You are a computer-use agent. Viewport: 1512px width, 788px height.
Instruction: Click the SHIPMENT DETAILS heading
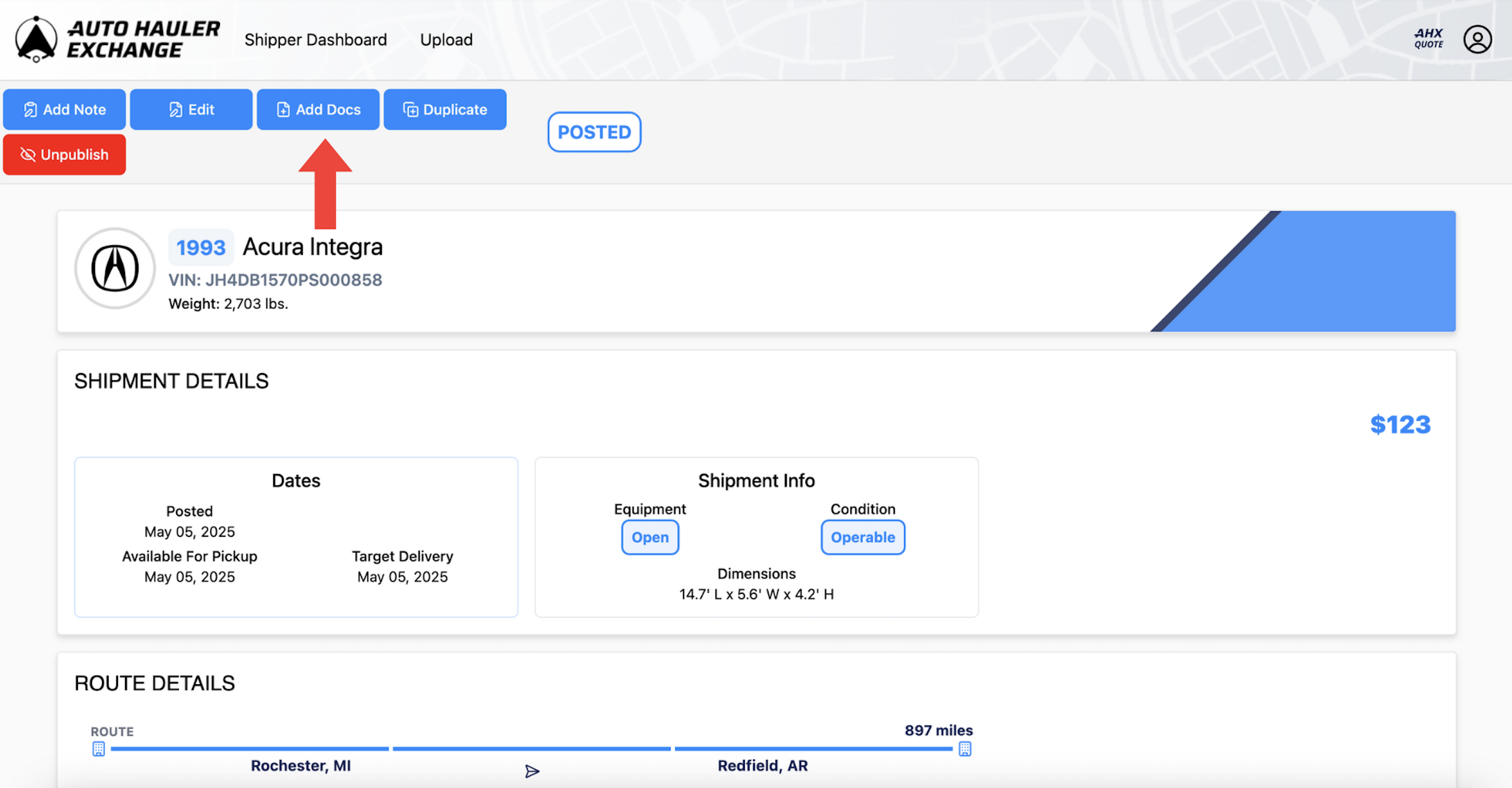pos(171,381)
